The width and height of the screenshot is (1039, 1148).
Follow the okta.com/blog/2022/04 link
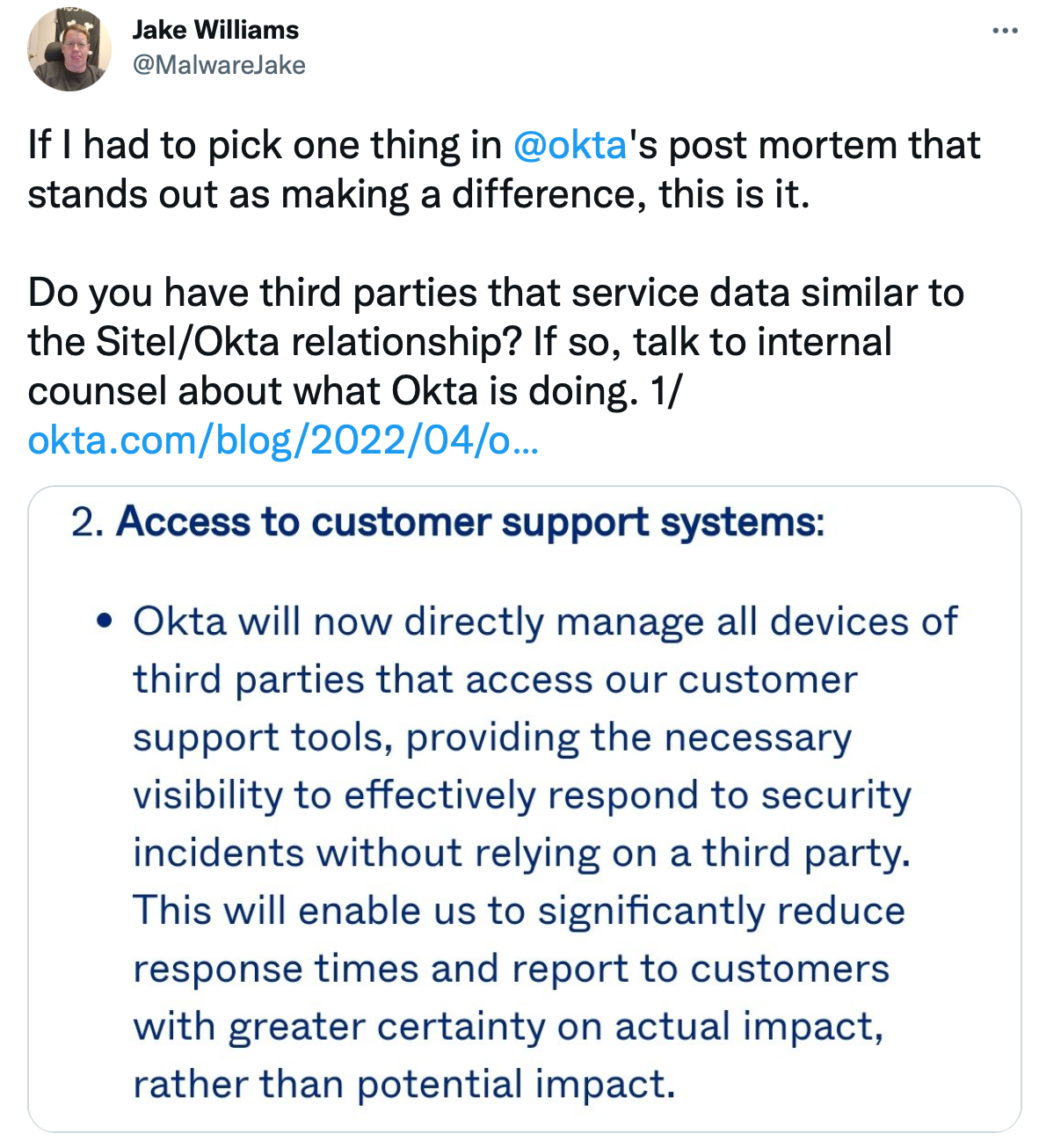[x=283, y=440]
